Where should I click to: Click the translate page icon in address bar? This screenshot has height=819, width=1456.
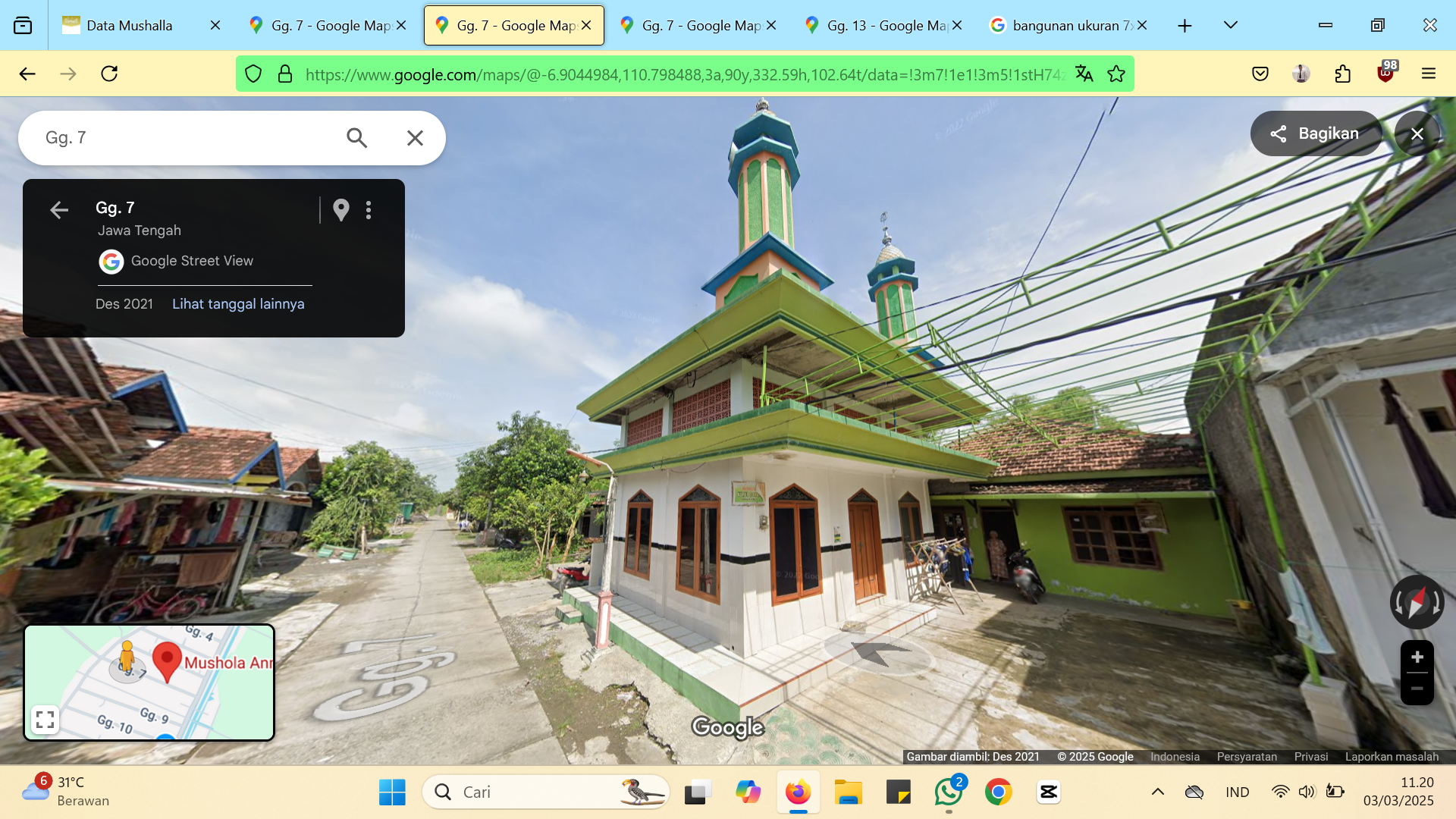click(1084, 74)
